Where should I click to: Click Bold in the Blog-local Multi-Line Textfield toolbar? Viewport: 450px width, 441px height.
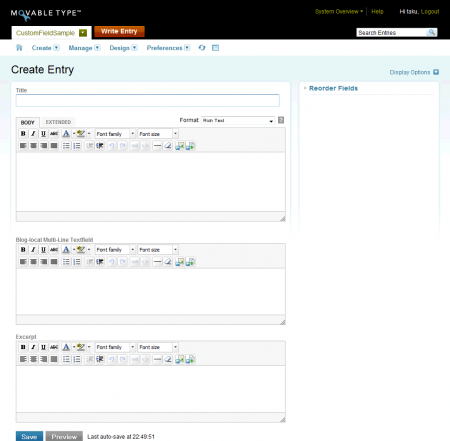pyautogui.click(x=23, y=250)
